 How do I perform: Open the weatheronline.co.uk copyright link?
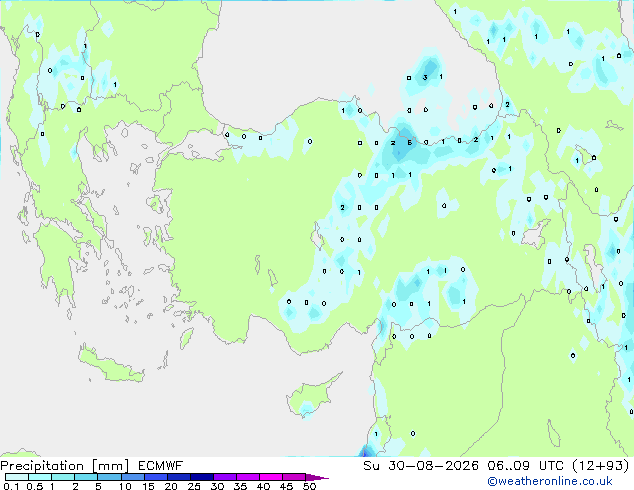549,481
